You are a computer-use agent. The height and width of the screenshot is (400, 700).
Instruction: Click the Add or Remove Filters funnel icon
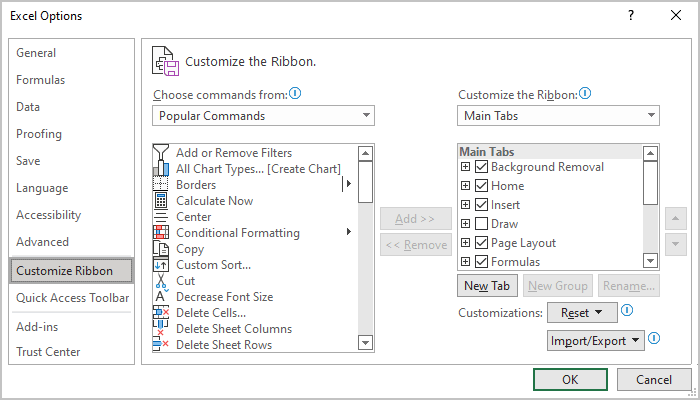click(161, 153)
